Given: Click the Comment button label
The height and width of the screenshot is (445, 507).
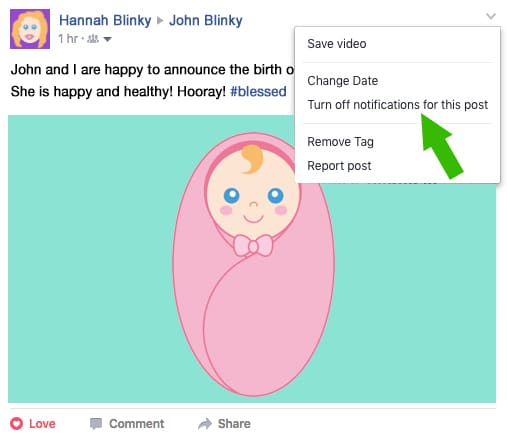Looking at the screenshot, I should point(137,424).
